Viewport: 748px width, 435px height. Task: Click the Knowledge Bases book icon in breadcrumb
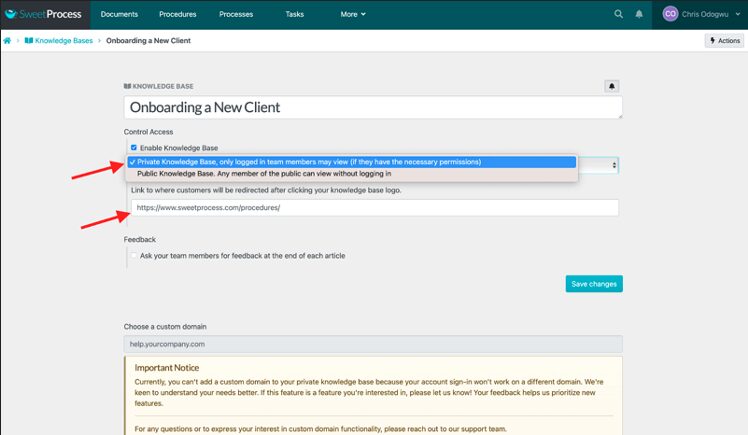coord(29,41)
